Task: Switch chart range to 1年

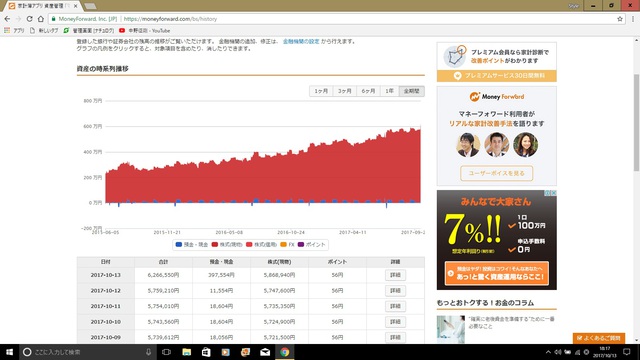Action: pos(389,91)
